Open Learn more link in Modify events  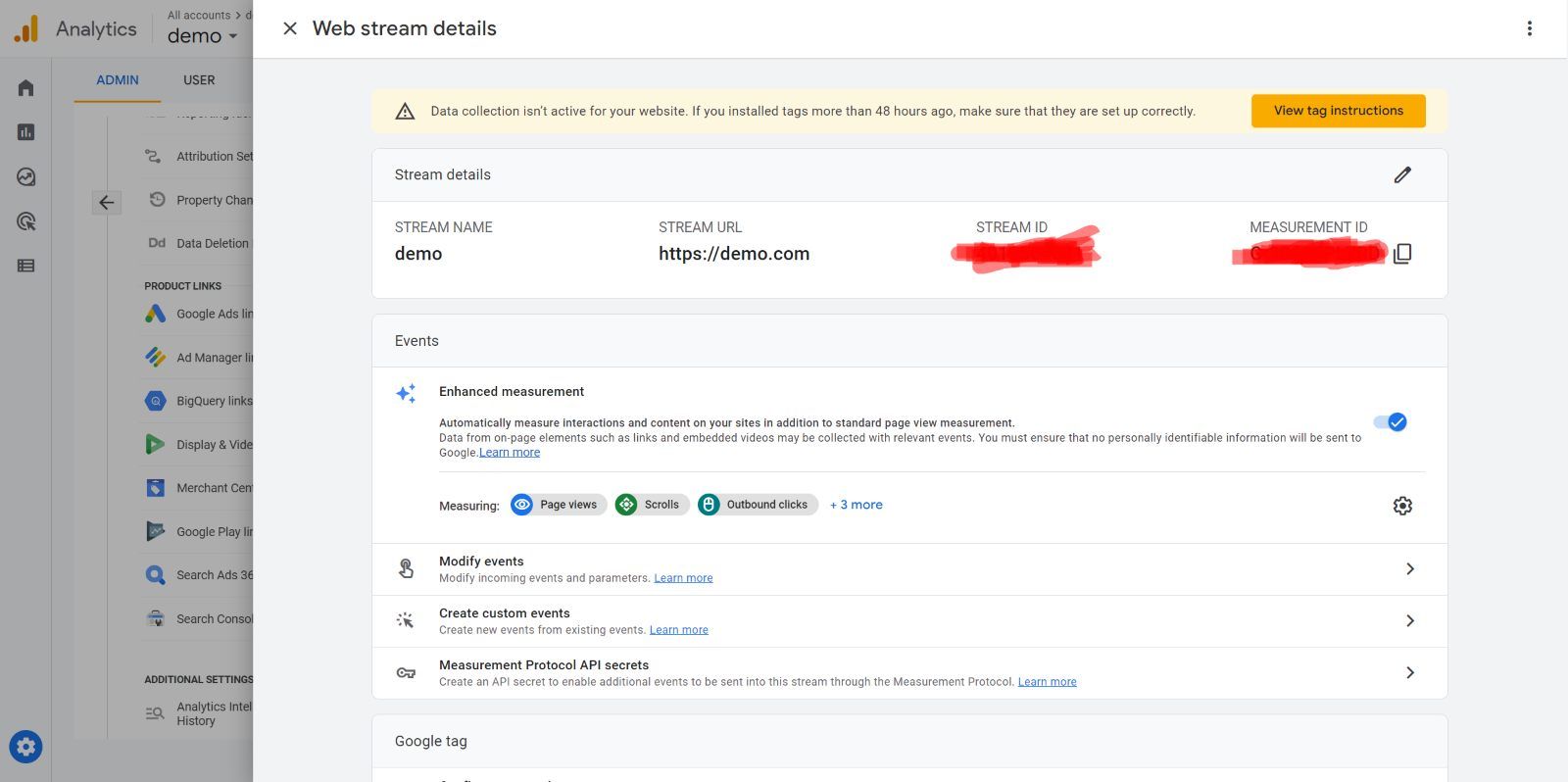[x=683, y=578]
